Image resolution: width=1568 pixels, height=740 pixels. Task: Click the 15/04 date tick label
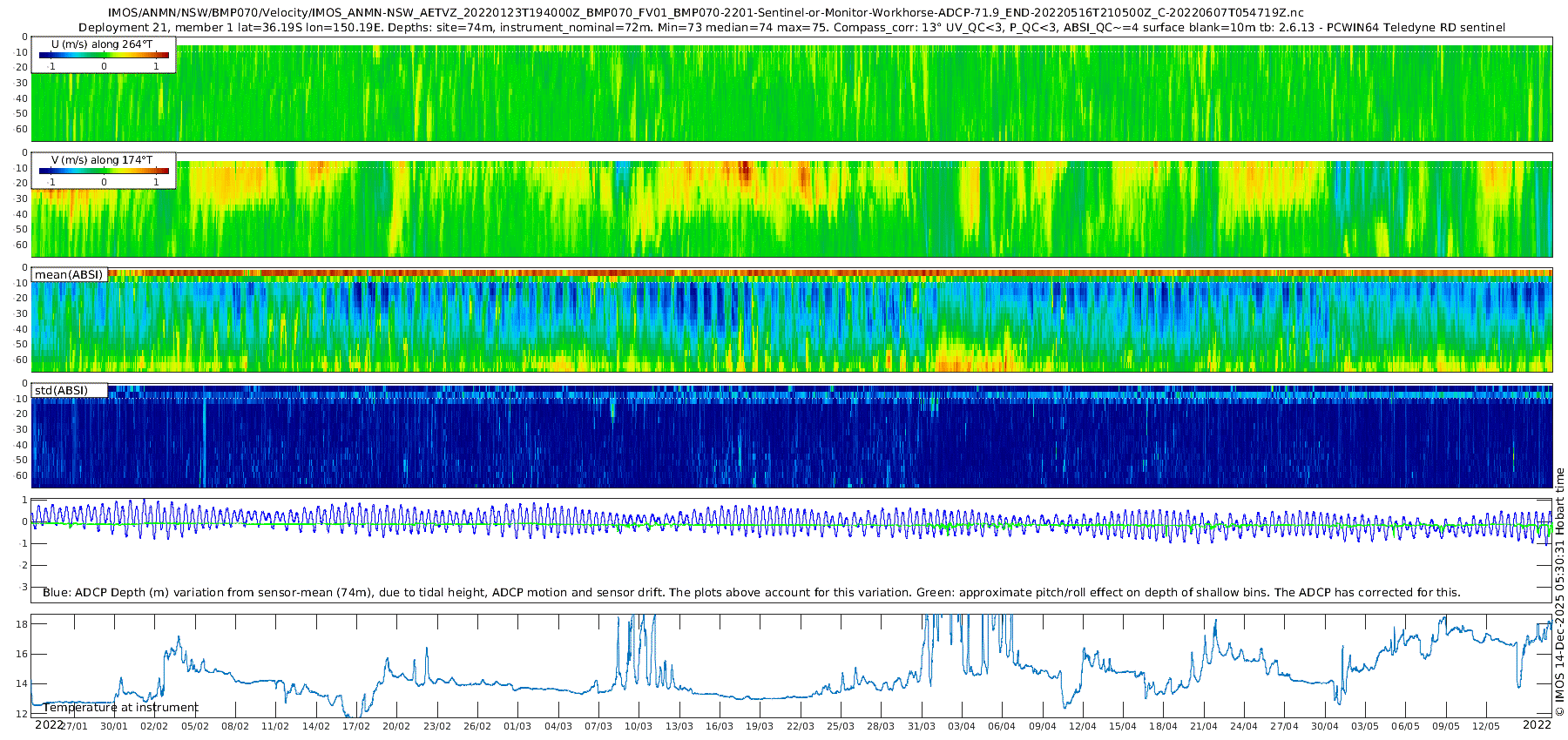click(x=1123, y=726)
